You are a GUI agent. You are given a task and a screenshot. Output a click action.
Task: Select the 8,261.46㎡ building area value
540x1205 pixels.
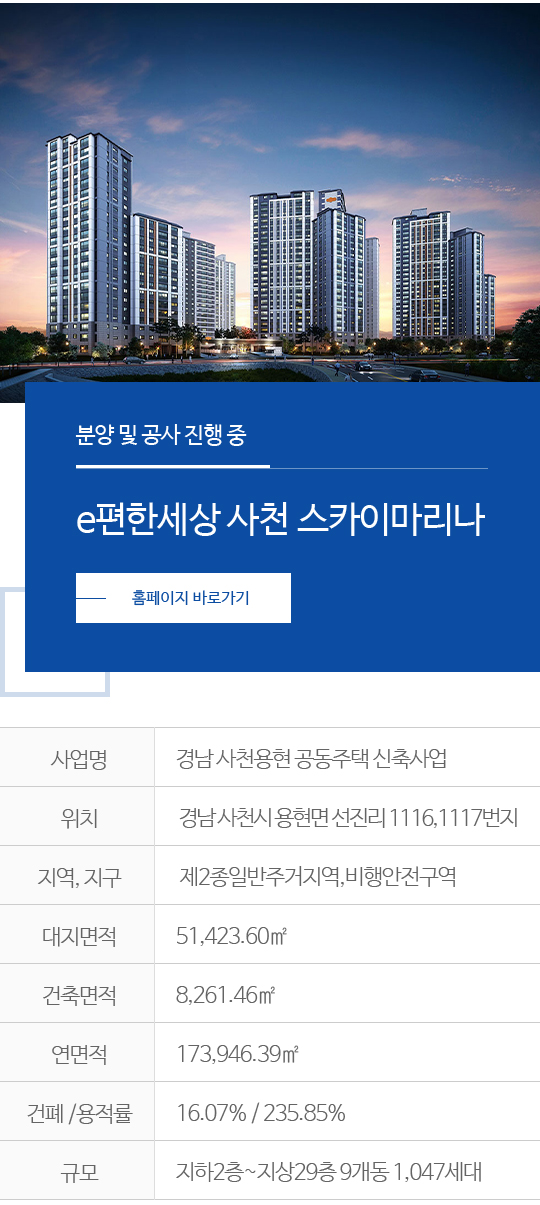pos(226,995)
